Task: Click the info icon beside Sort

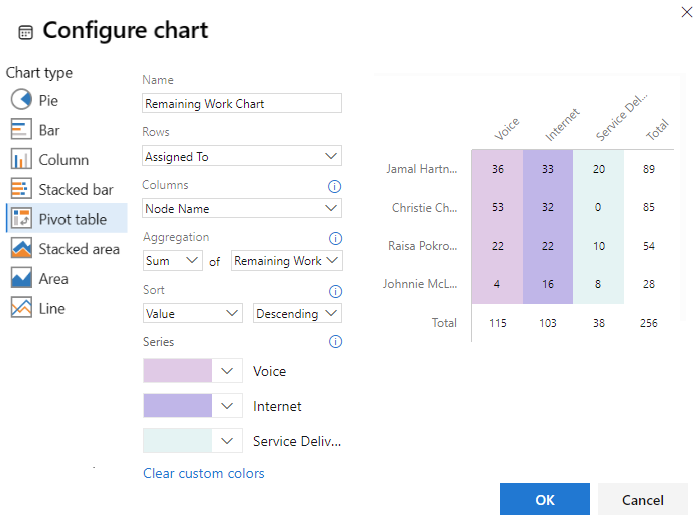Action: 335,292
